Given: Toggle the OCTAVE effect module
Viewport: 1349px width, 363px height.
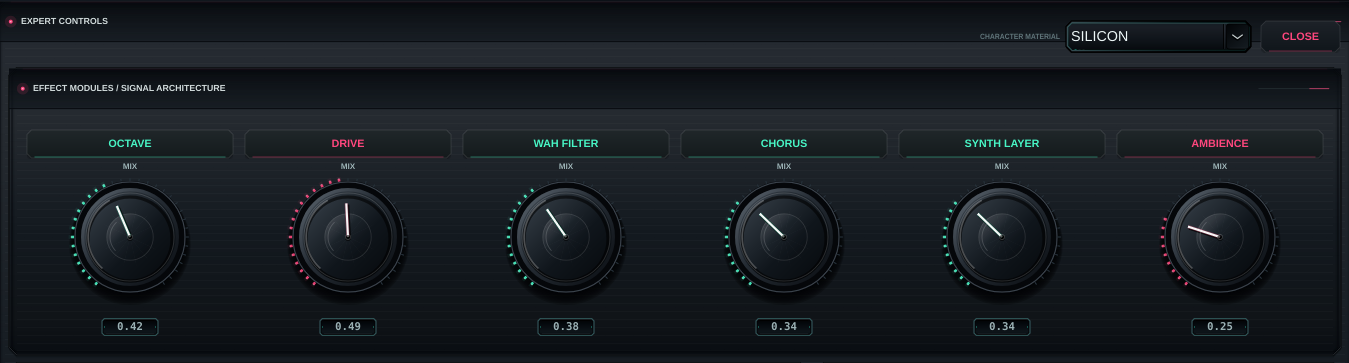Looking at the screenshot, I should 130,143.
